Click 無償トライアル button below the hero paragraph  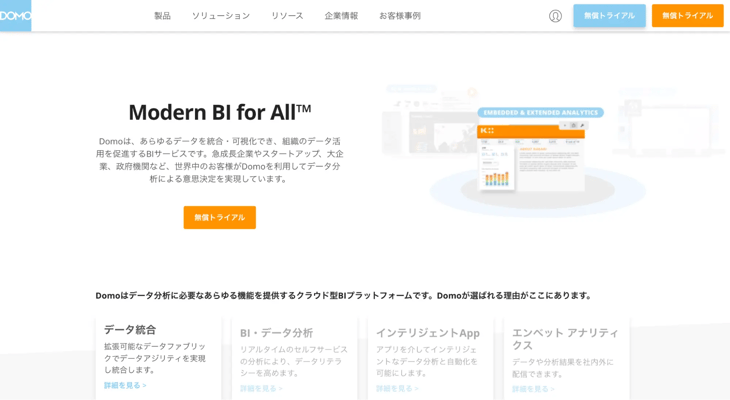[x=220, y=217]
